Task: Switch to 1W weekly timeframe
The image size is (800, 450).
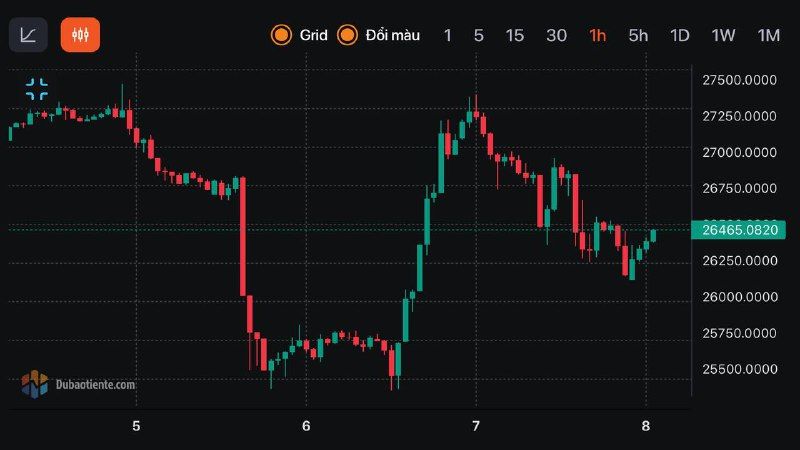Action: pyautogui.click(x=723, y=35)
